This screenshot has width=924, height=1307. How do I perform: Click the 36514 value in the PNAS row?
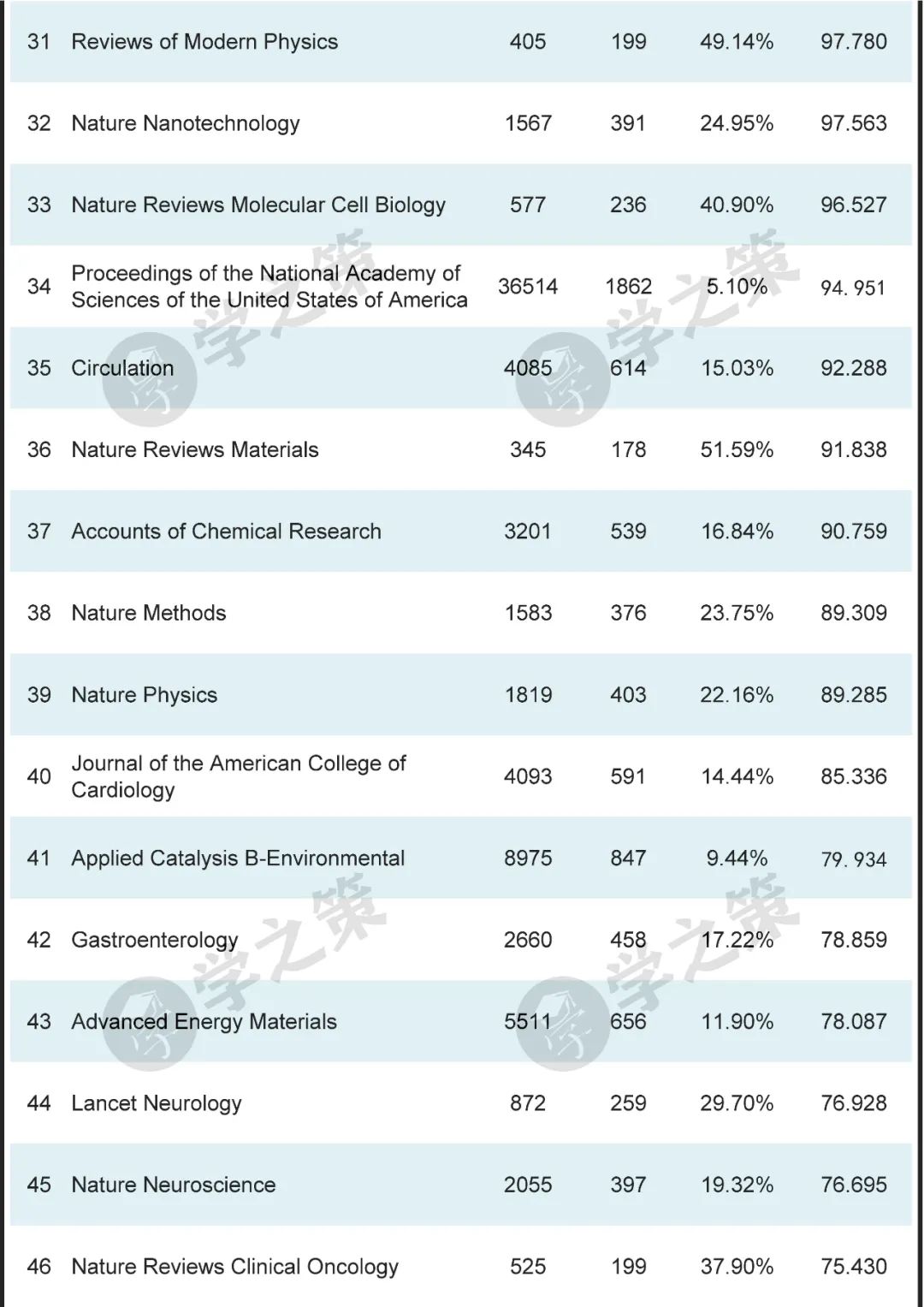528,287
